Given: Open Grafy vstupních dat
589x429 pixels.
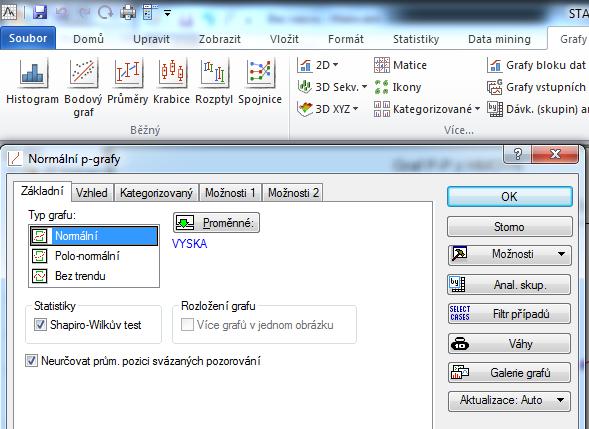Looking at the screenshot, I should point(537,87).
